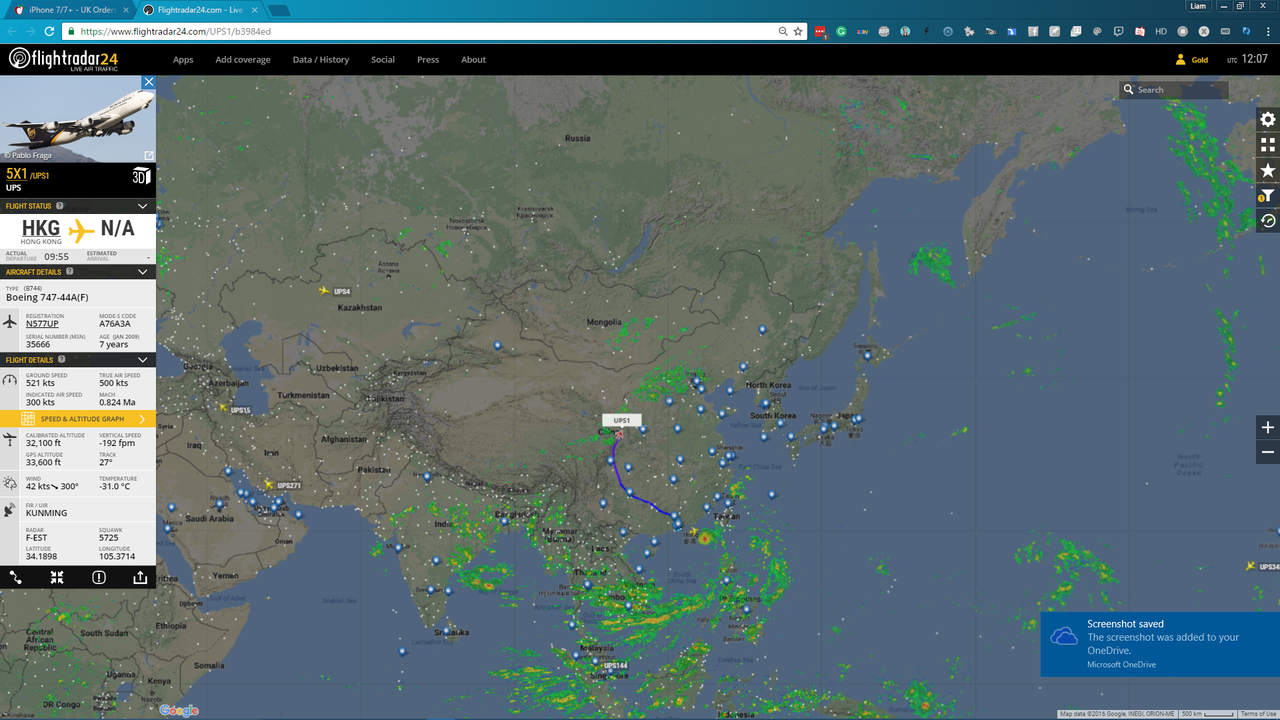Open the Social menu

pos(383,60)
